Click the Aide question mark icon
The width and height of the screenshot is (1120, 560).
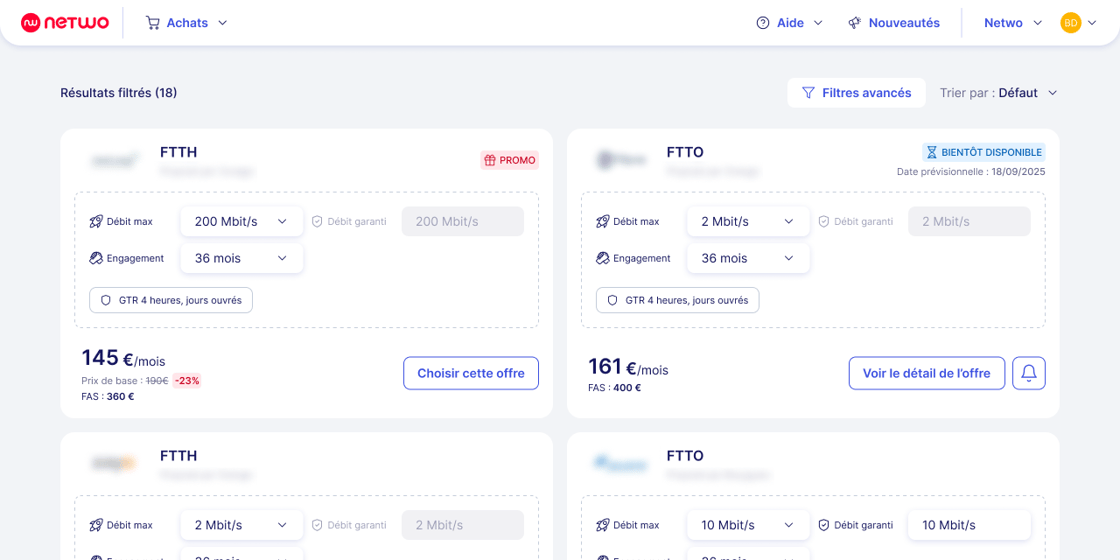pyautogui.click(x=763, y=22)
